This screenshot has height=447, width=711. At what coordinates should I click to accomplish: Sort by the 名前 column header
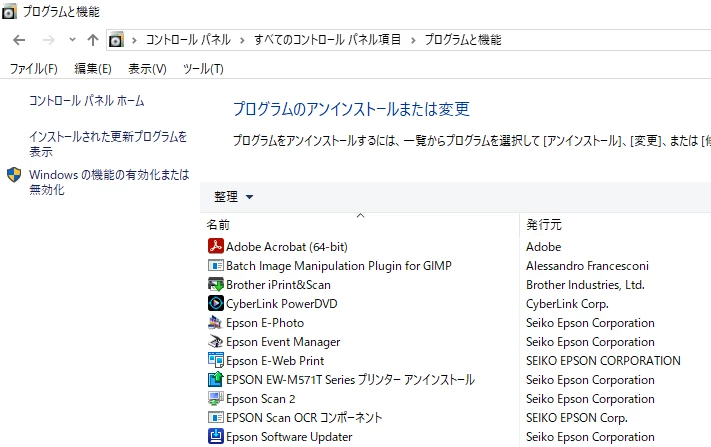pos(218,224)
